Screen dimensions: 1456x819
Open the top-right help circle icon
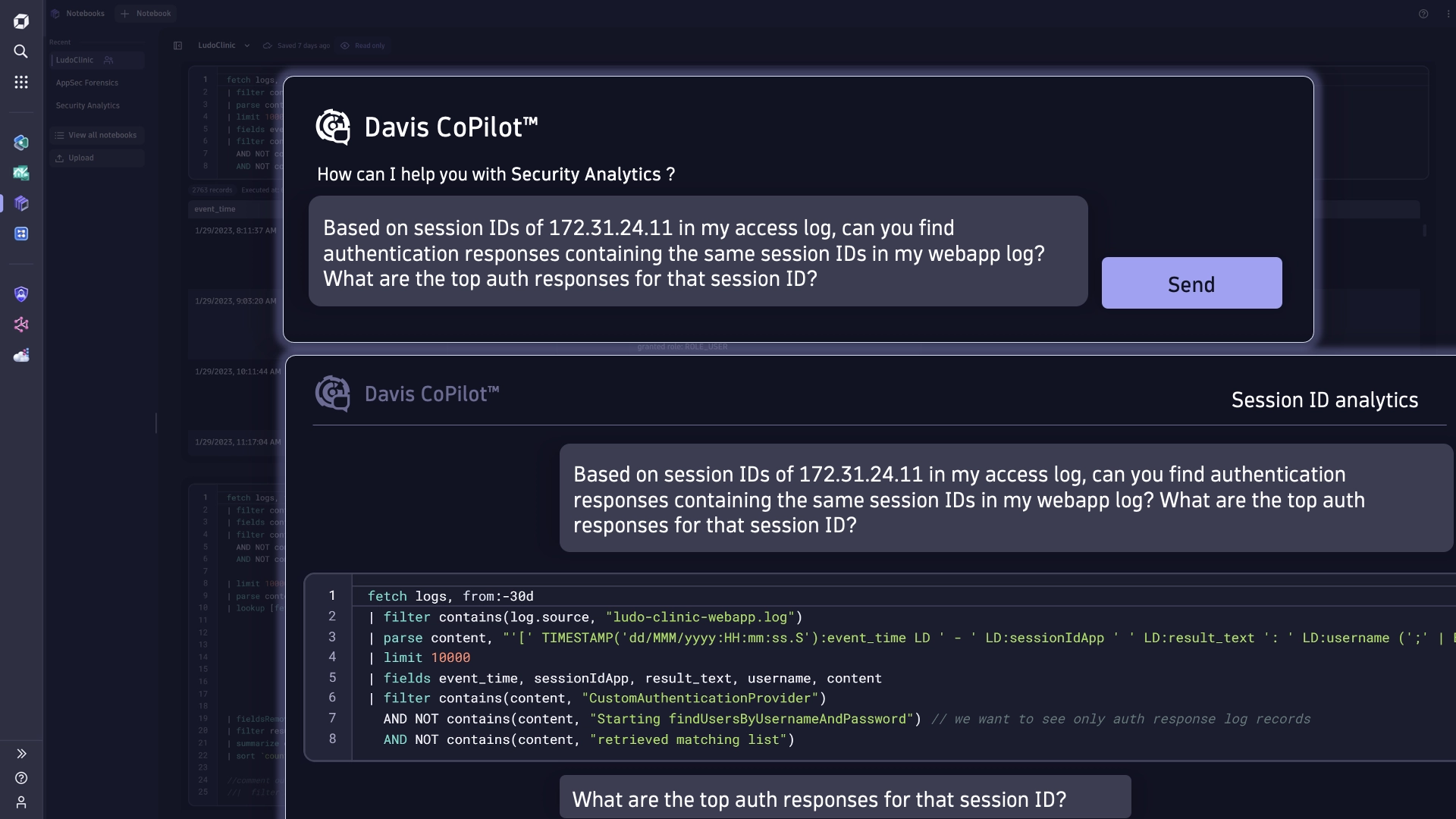tap(1423, 14)
